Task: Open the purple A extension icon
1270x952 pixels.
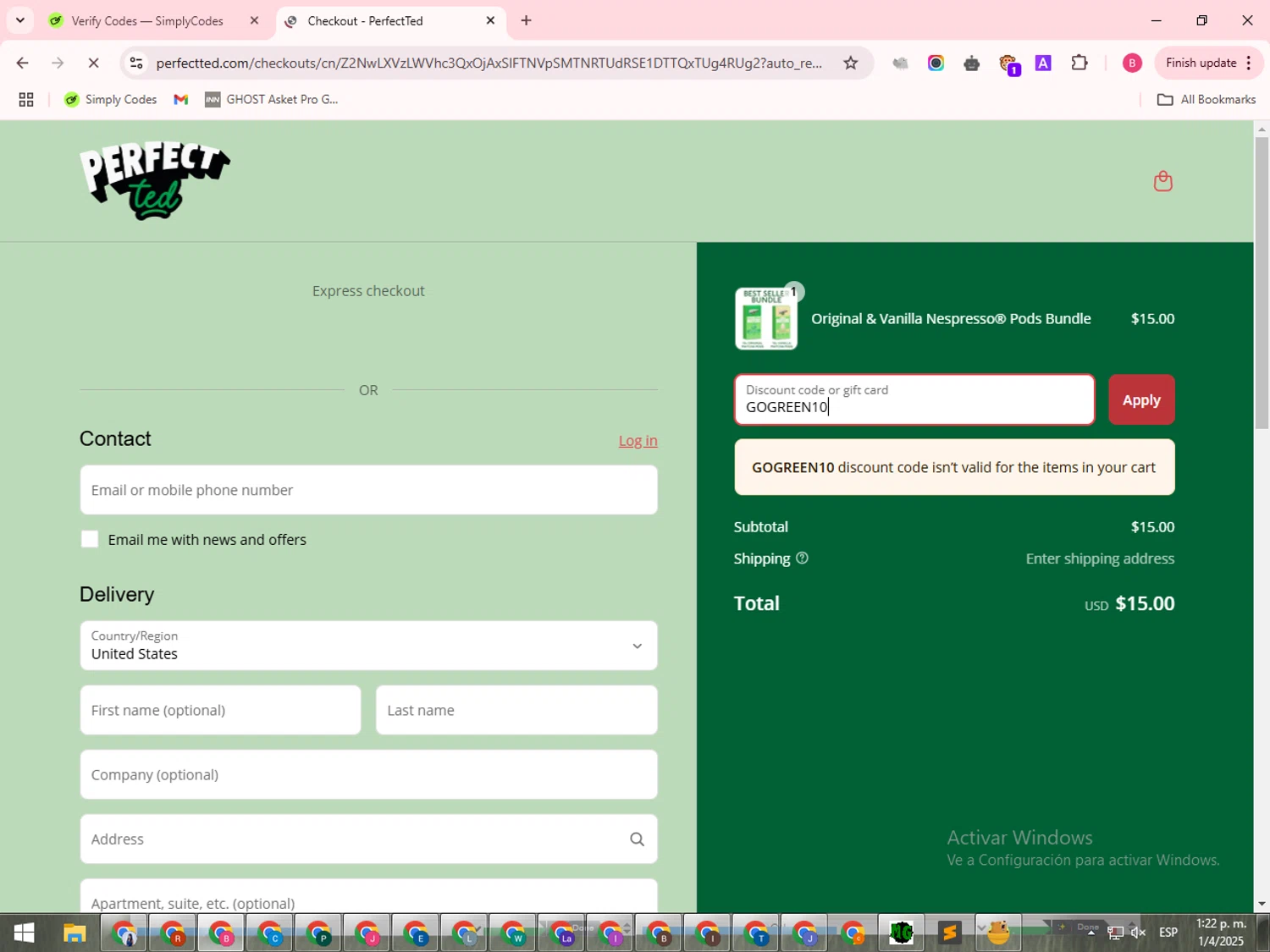Action: point(1043,63)
